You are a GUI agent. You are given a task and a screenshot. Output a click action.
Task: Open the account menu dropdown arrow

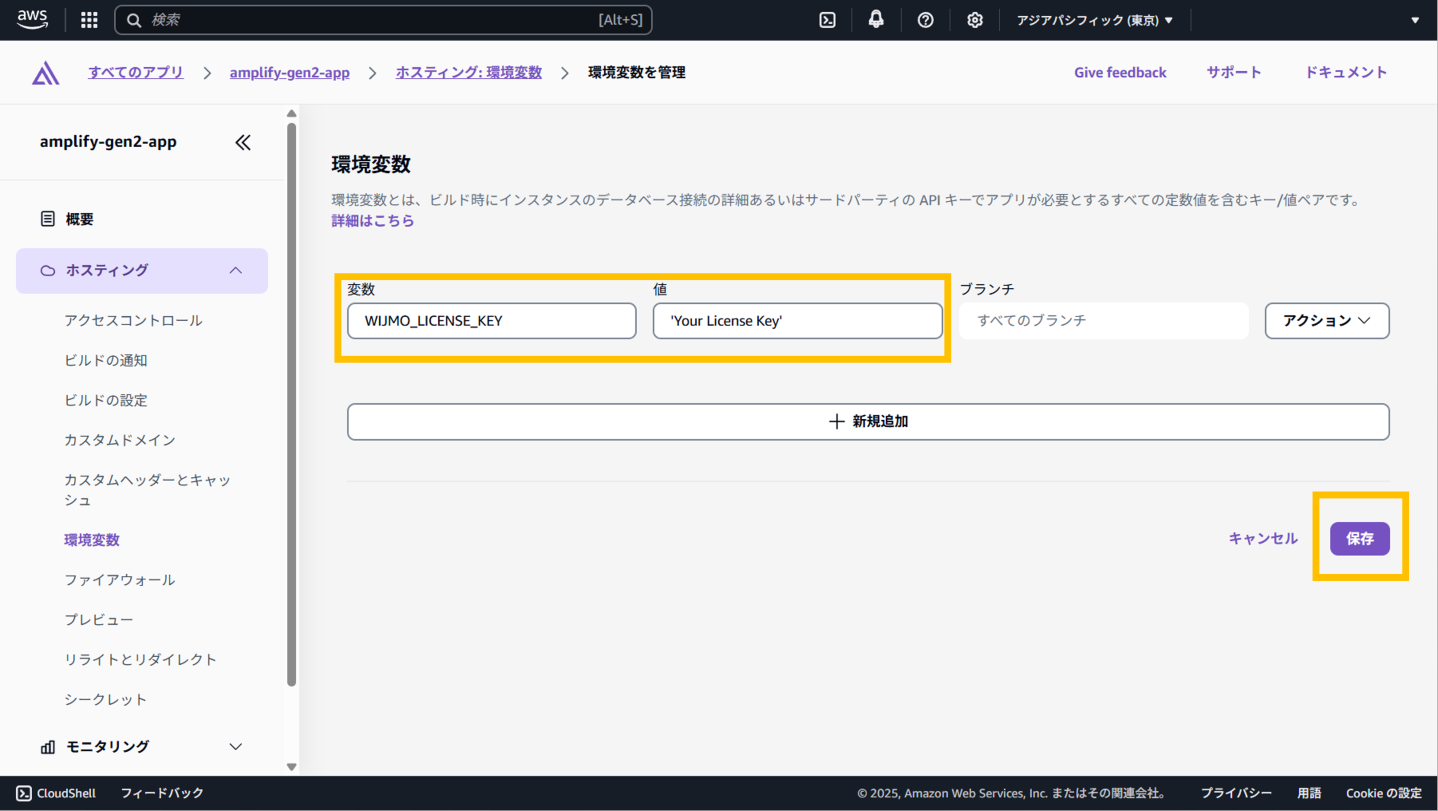tap(1415, 20)
